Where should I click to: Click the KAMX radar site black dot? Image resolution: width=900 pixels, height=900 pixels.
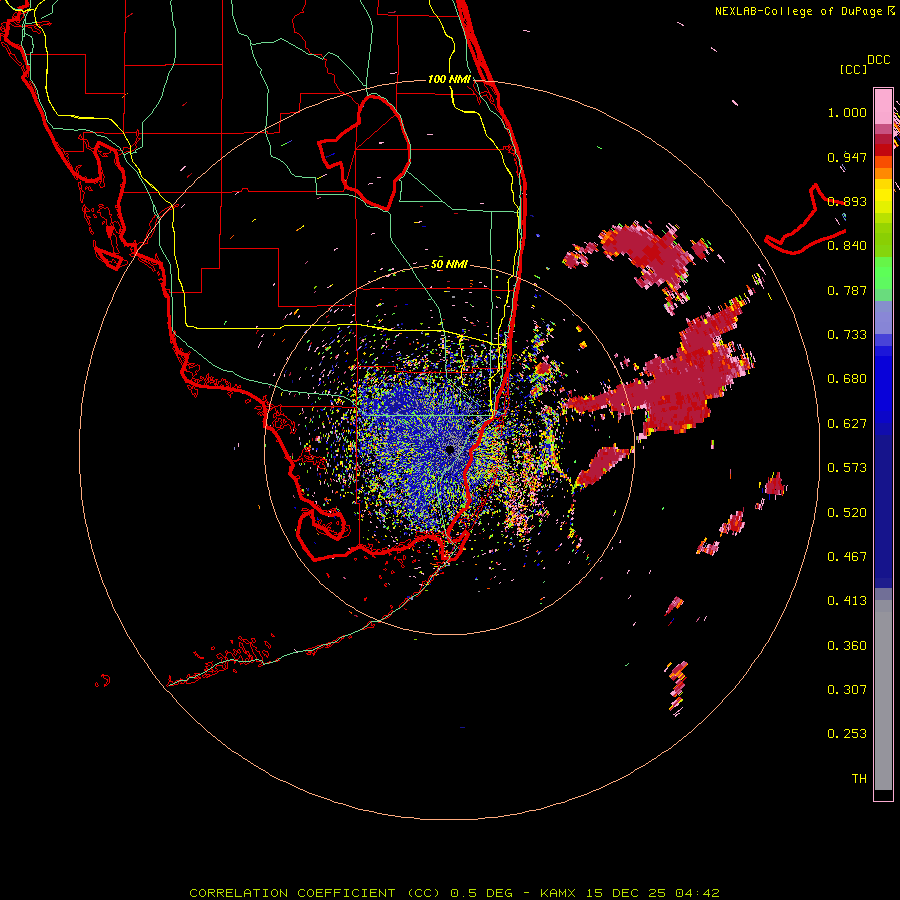(x=450, y=450)
